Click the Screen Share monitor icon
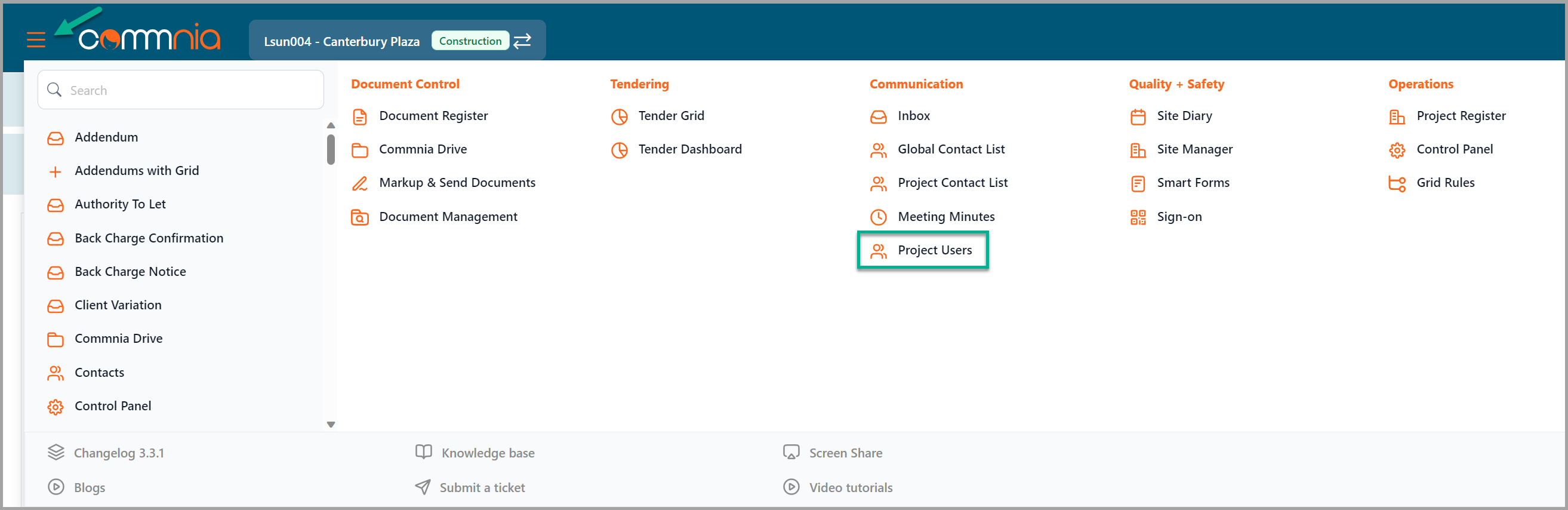The height and width of the screenshot is (510, 1568). (791, 452)
